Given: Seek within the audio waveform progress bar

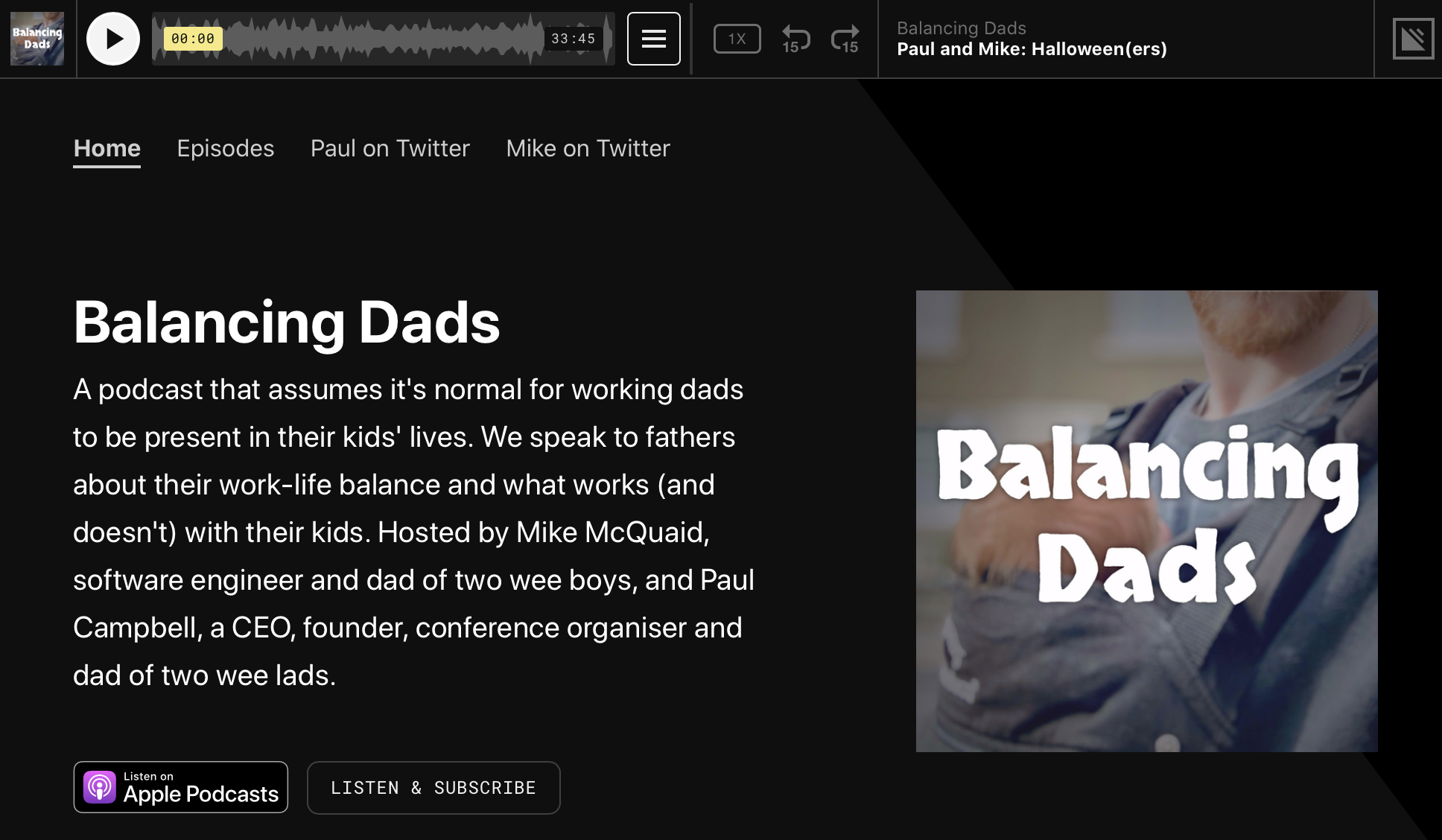Looking at the screenshot, I should 383,39.
